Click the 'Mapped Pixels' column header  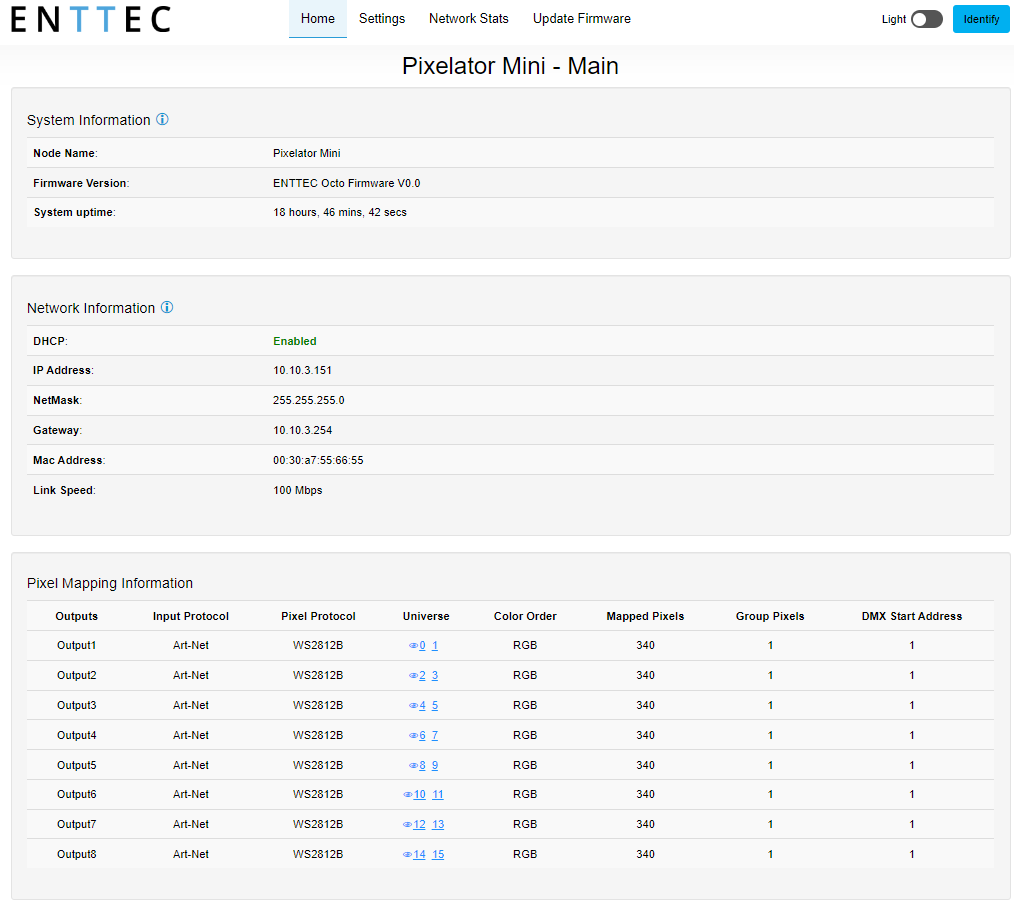pos(645,616)
